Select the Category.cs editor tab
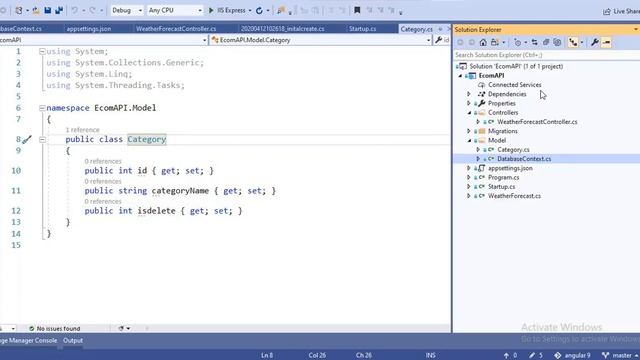Screen dimensions: 640x360 (x=416, y=29)
